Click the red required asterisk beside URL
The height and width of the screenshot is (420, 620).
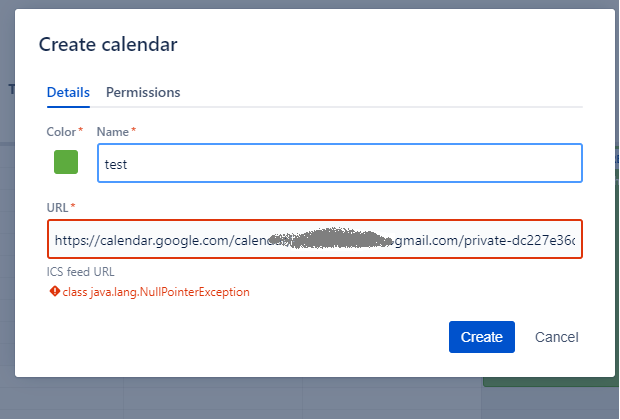[x=73, y=206]
